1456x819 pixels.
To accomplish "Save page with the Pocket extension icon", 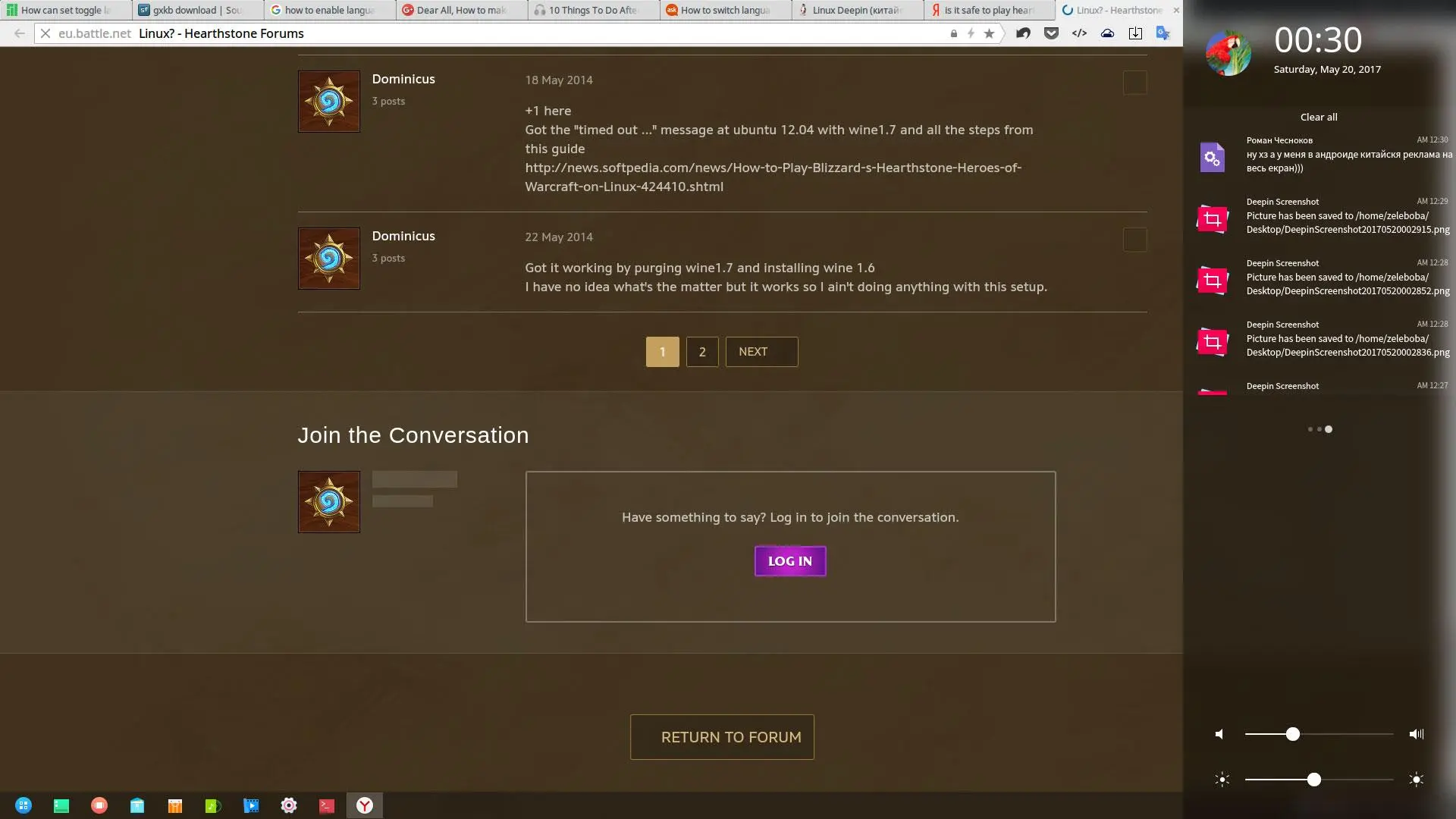I will (1051, 33).
